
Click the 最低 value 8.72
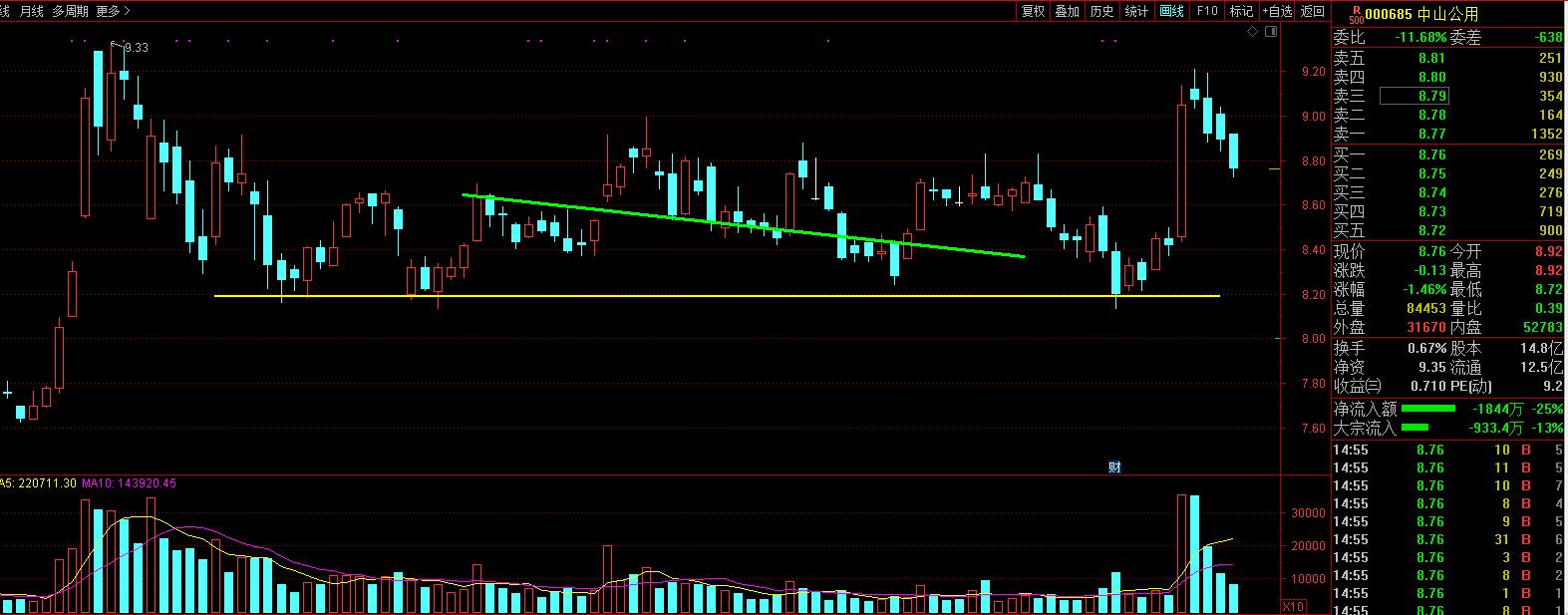[1549, 290]
